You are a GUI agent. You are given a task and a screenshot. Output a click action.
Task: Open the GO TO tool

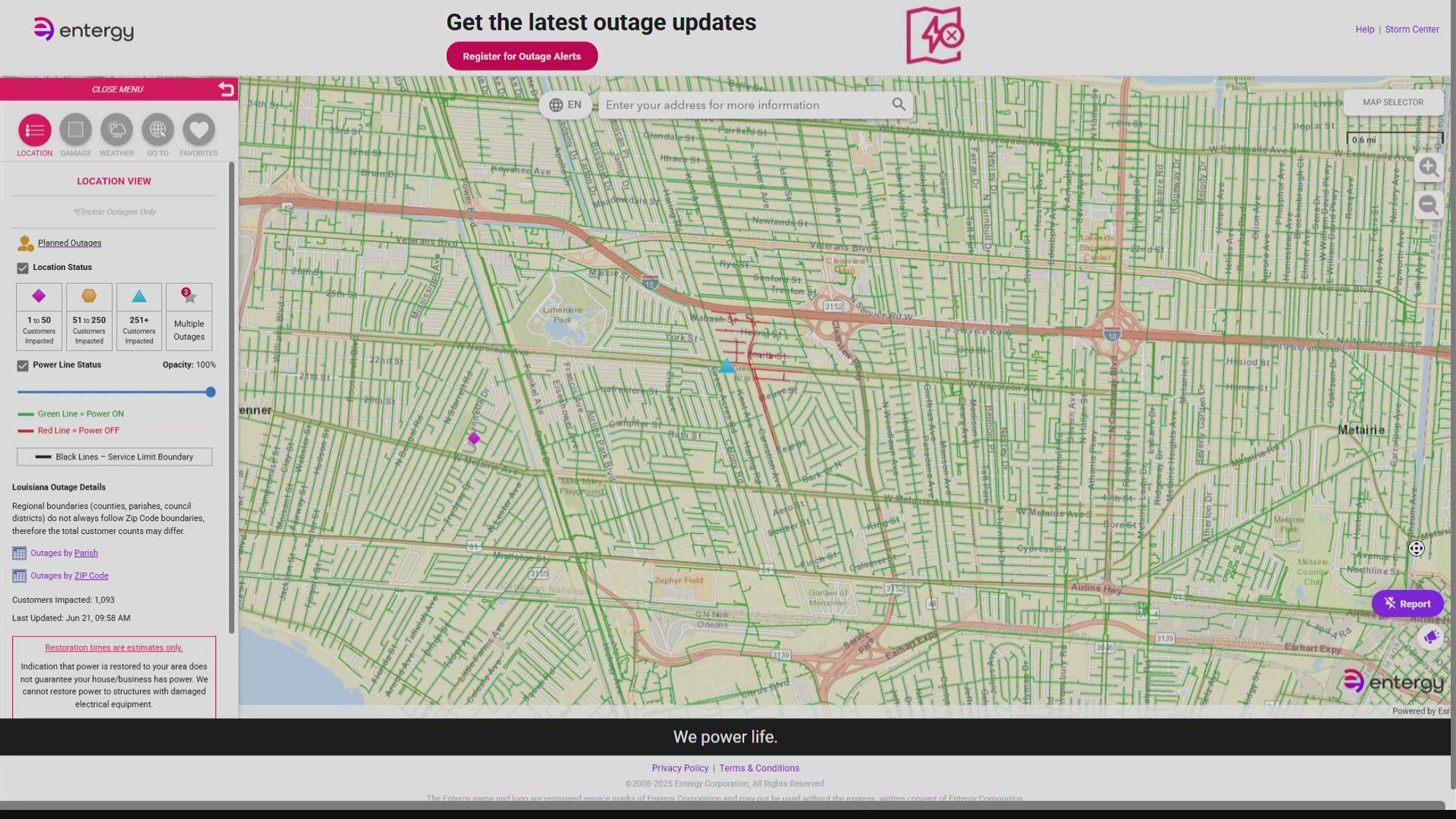[157, 130]
